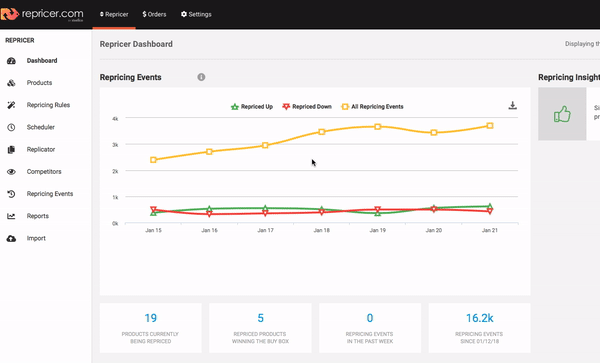Click the repricer.com logo
The height and width of the screenshot is (363, 600).
[42, 14]
